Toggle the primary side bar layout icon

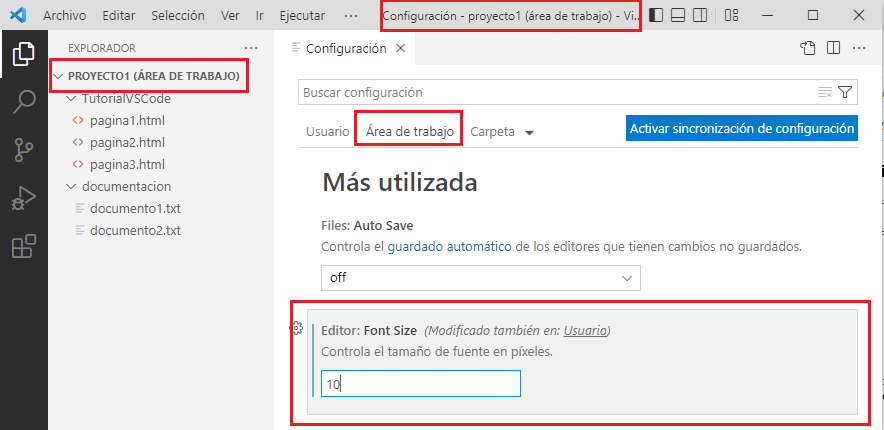[656, 16]
